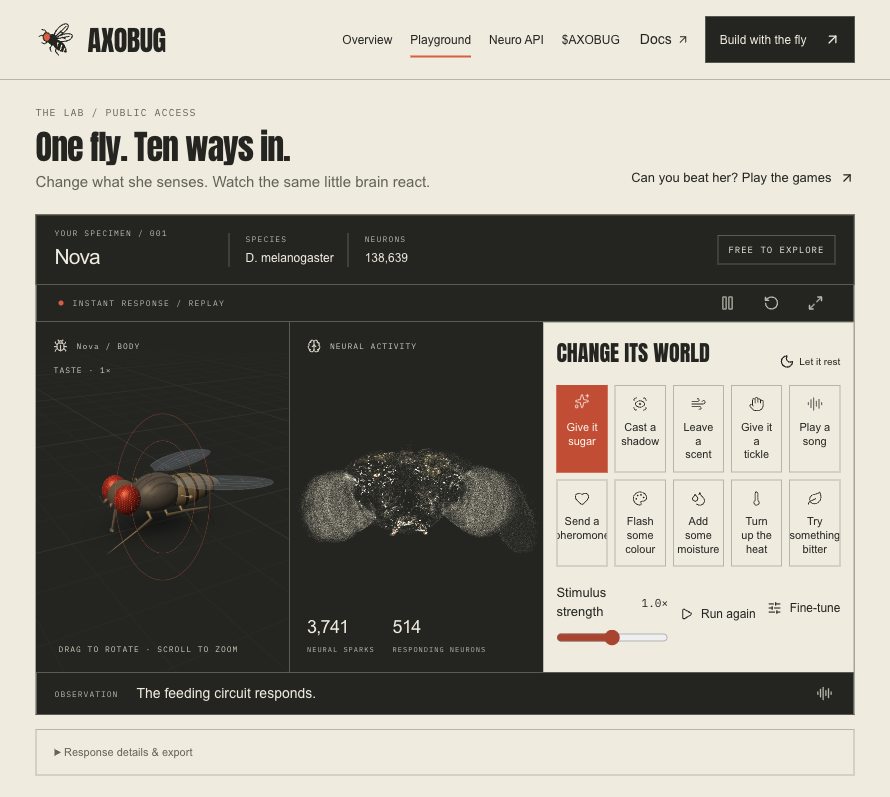Click the neurons count 138,639
Screen dimensions: 890x797
(x=386, y=258)
